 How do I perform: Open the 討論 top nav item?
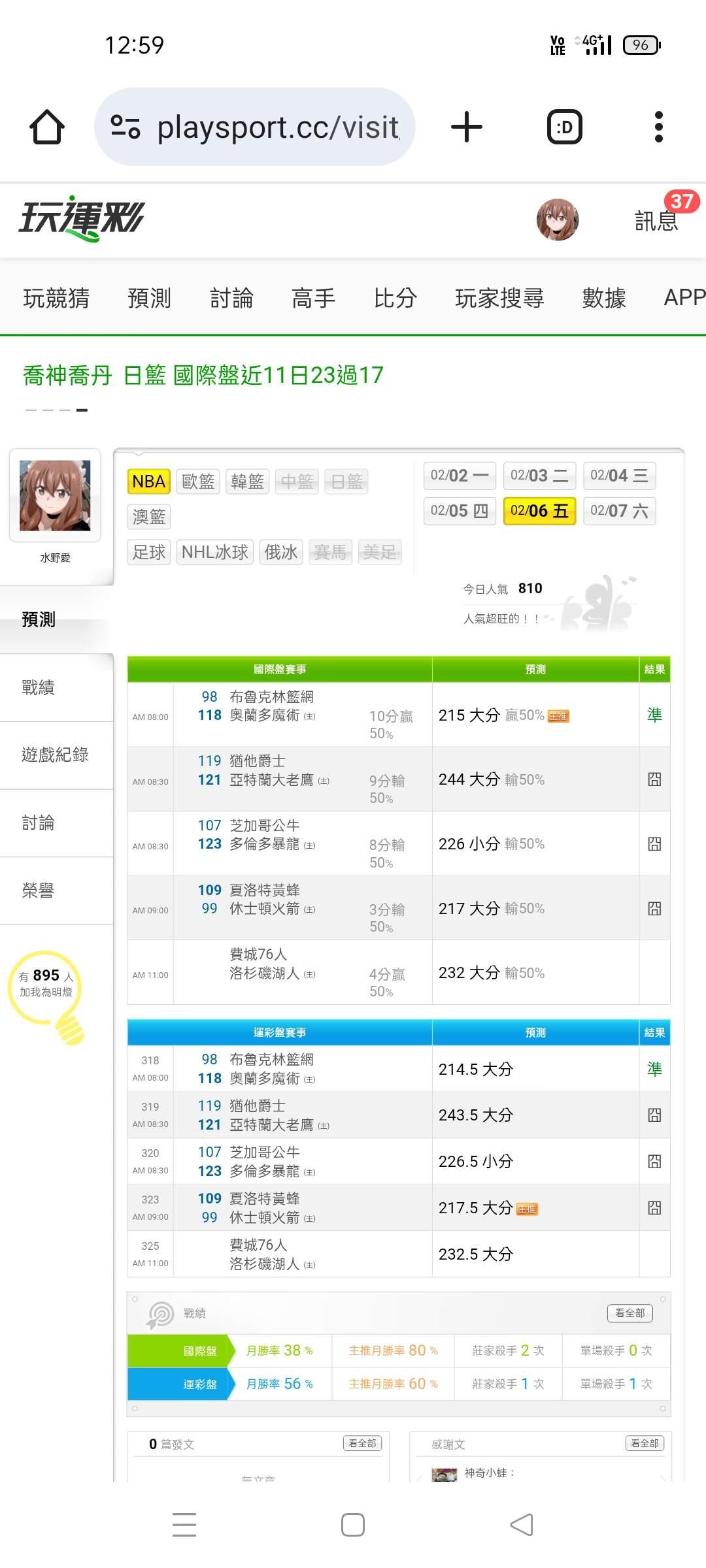click(231, 298)
